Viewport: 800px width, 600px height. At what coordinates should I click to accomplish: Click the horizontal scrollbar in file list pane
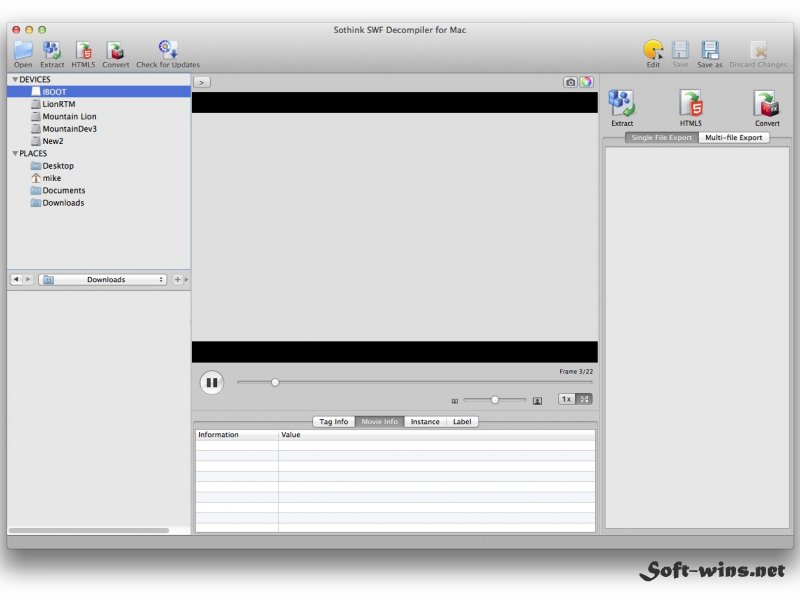tap(89, 531)
